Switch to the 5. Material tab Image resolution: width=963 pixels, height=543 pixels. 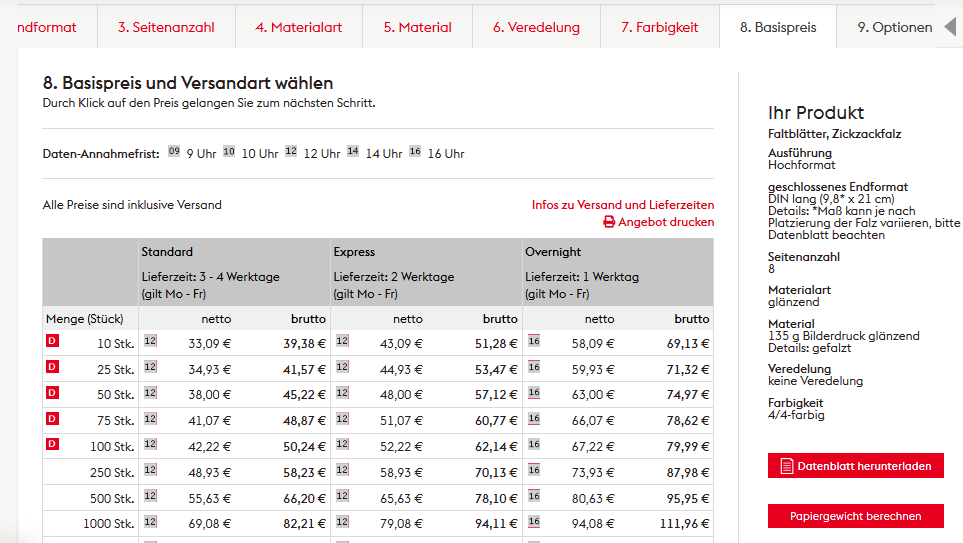point(417,27)
